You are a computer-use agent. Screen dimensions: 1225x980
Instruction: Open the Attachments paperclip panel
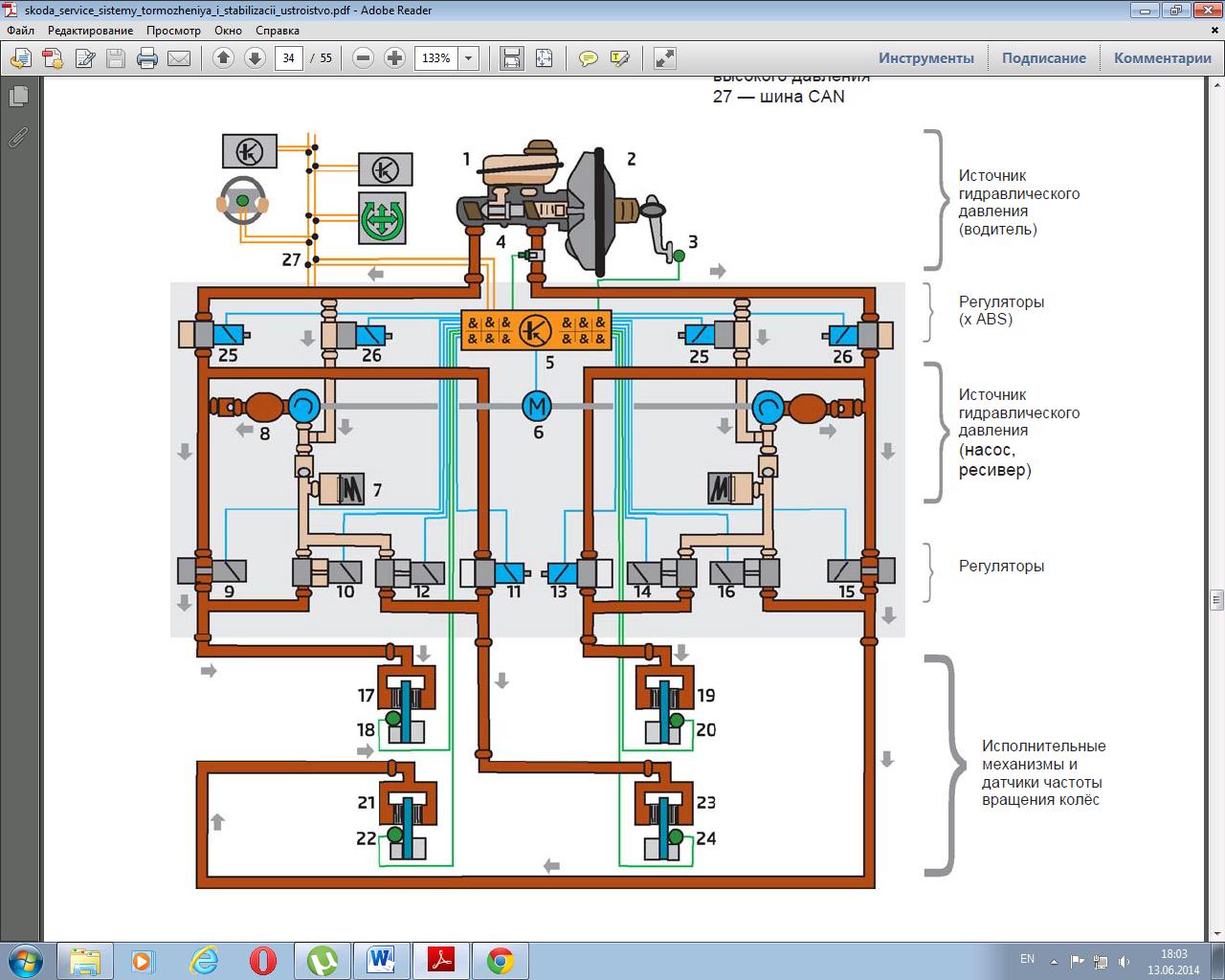(x=18, y=137)
